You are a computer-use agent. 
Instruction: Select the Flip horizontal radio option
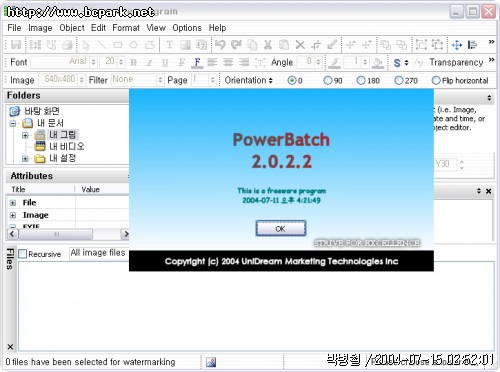pyautogui.click(x=436, y=80)
